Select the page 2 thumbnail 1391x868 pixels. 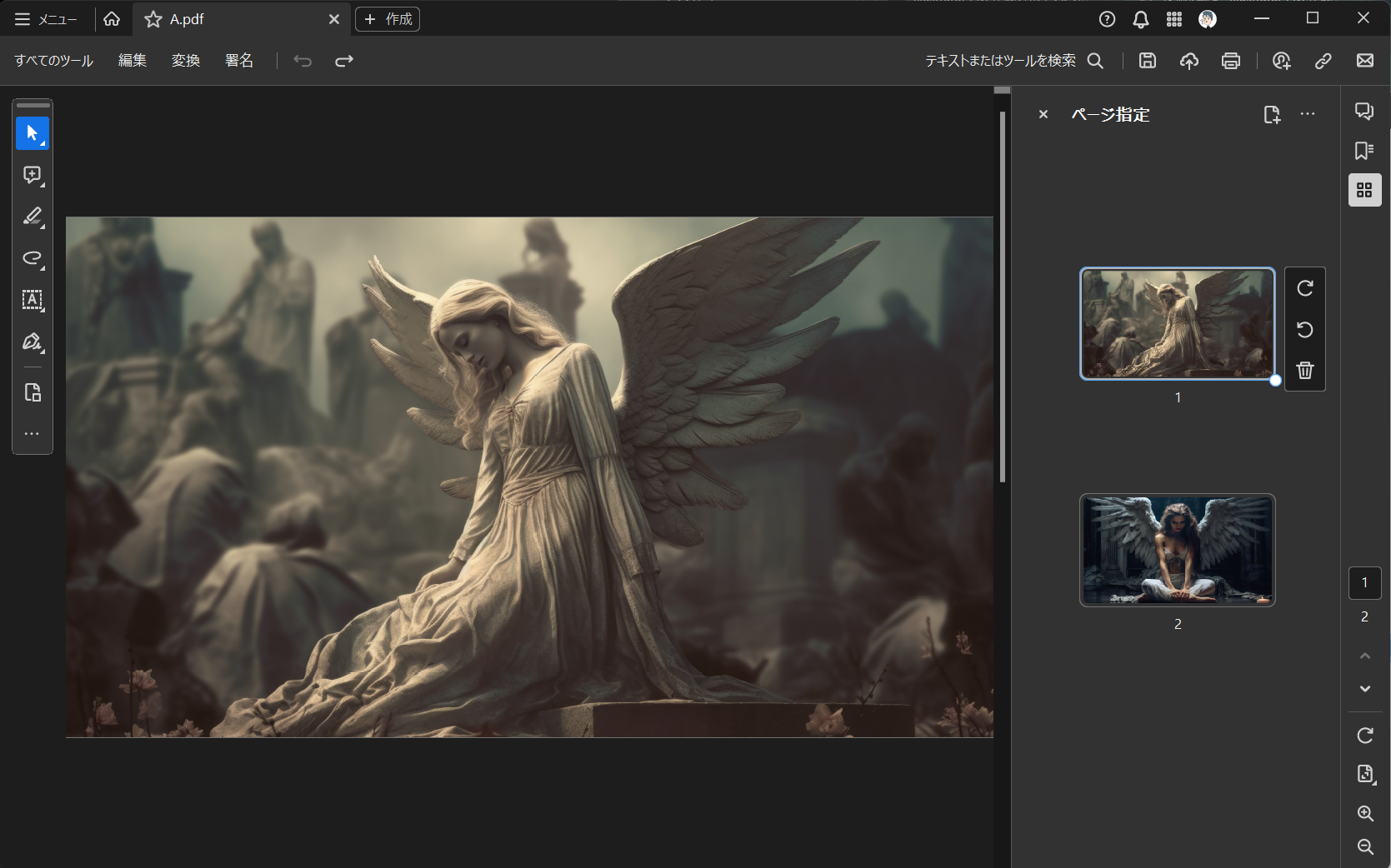[x=1177, y=550]
